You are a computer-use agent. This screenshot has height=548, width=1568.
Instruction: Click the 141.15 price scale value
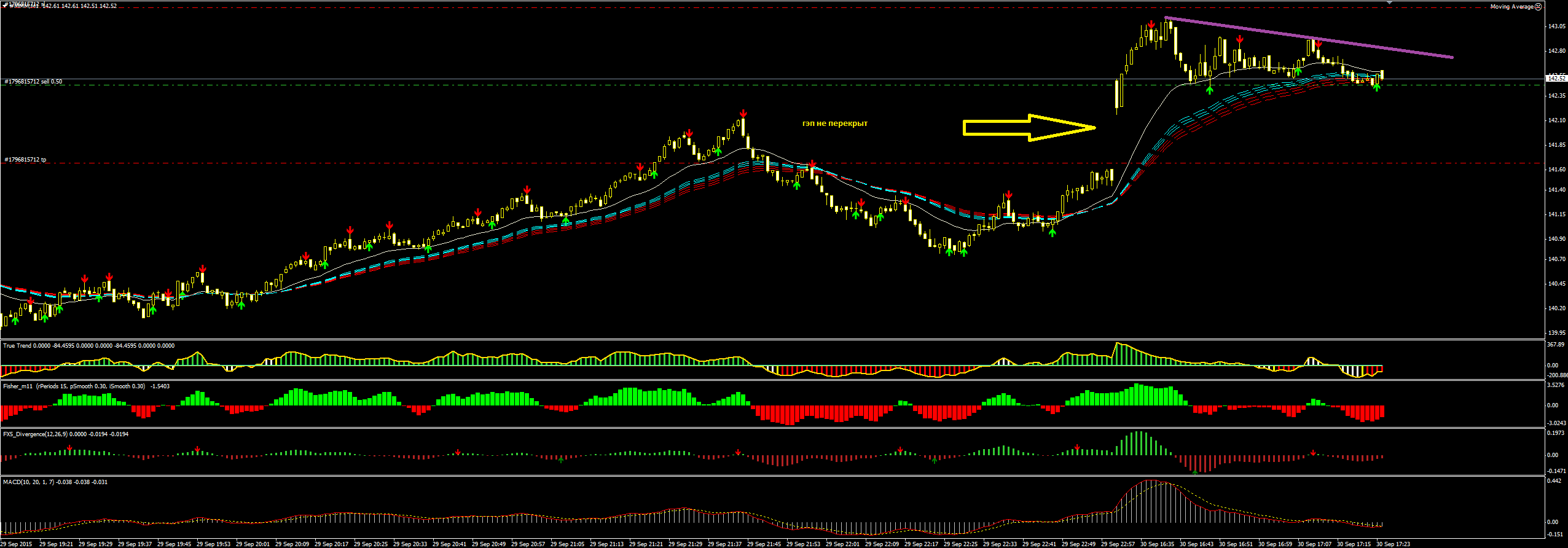click(x=1556, y=214)
